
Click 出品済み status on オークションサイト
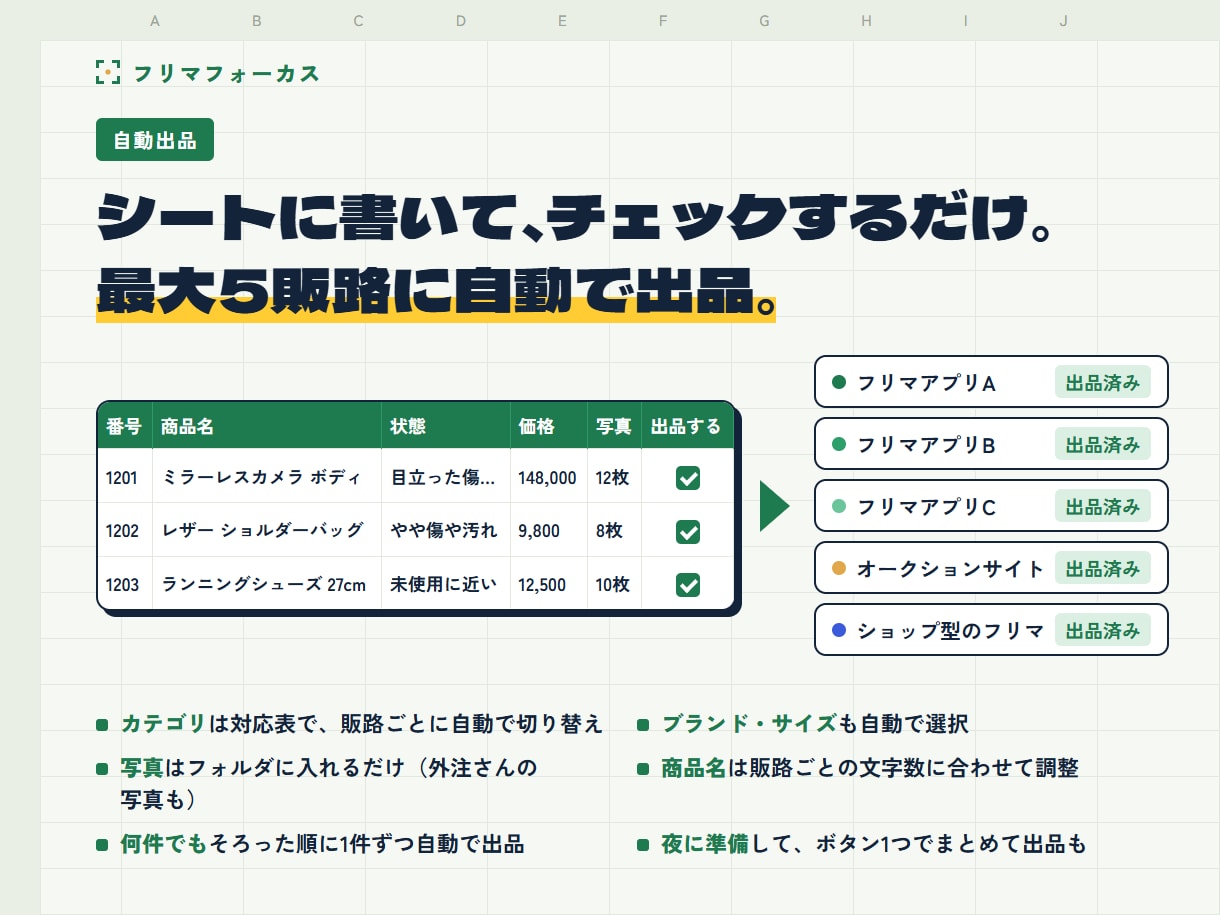click(1103, 568)
